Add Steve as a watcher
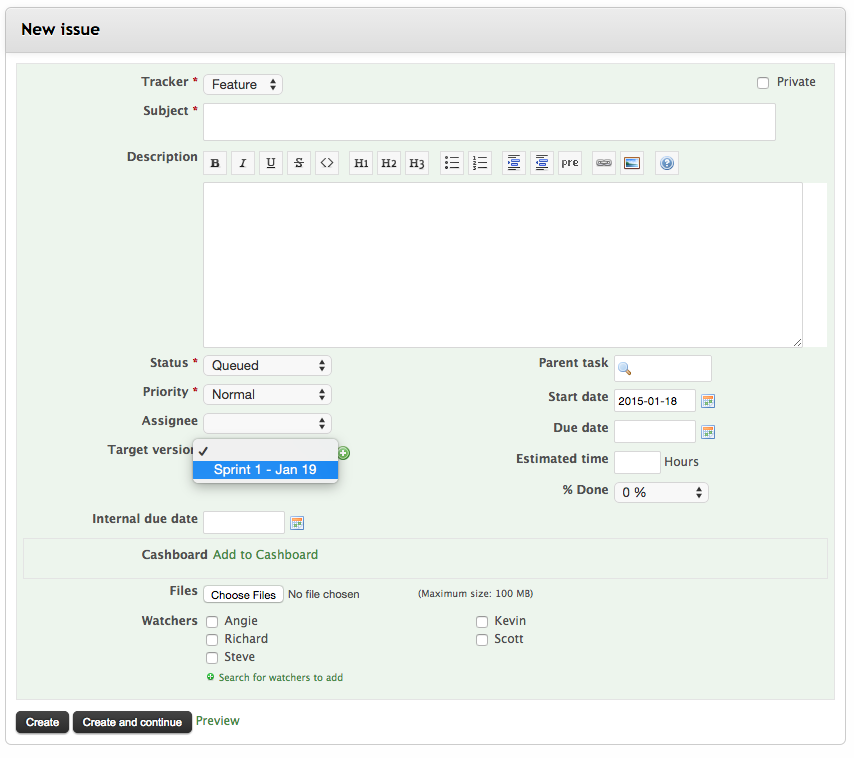 (212, 658)
